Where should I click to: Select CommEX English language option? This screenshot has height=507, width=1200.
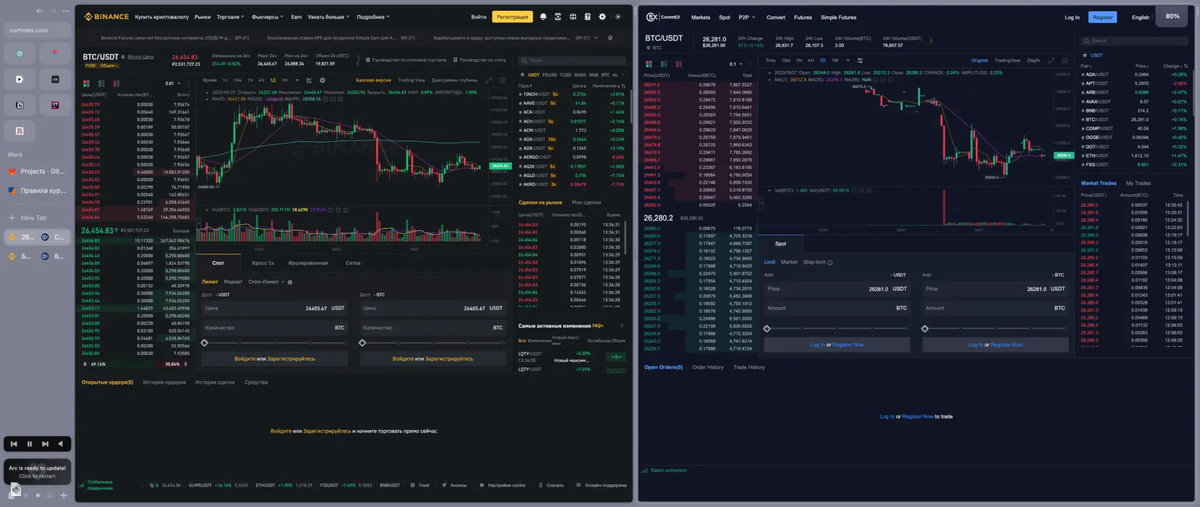point(1140,17)
